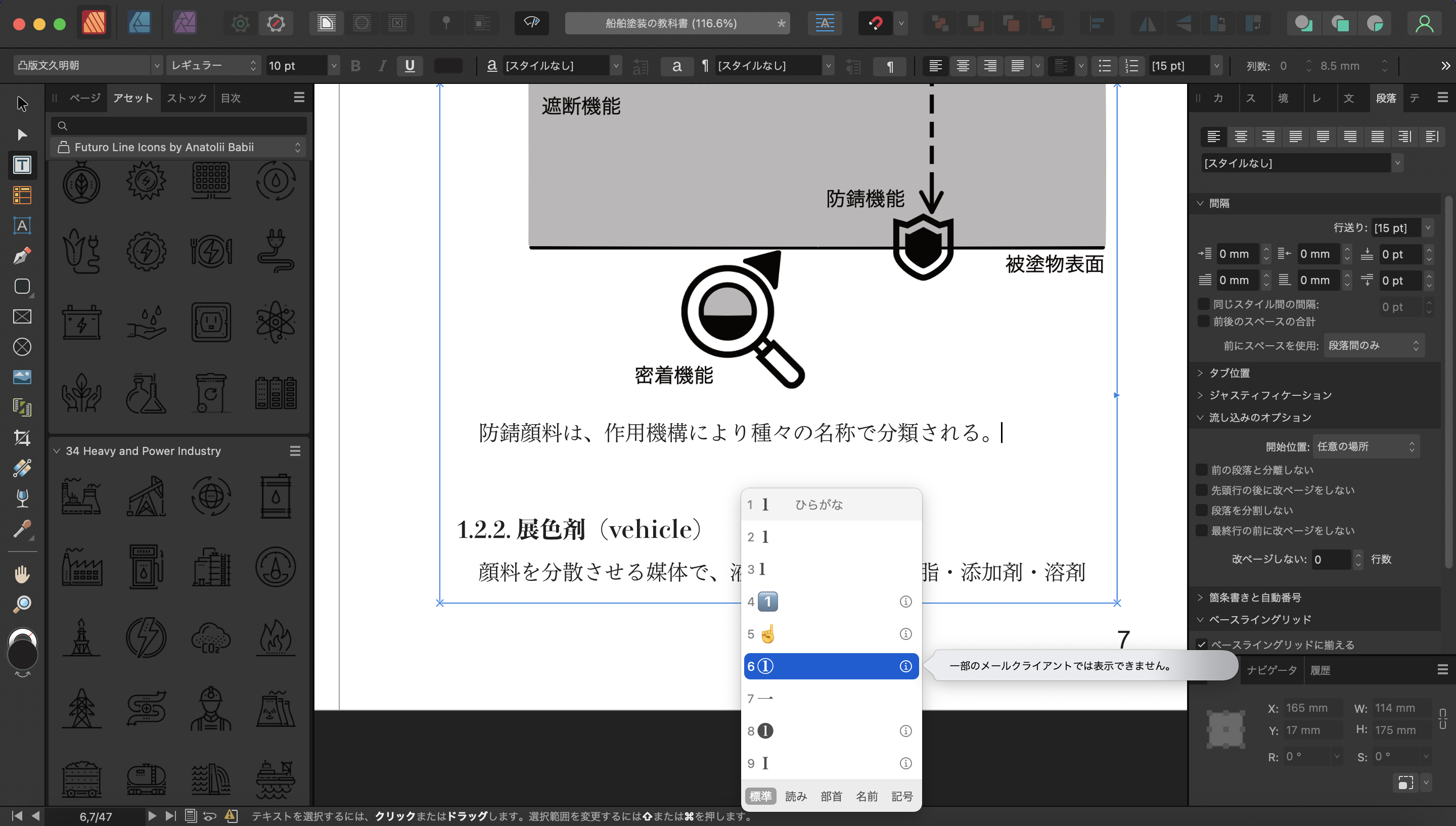Screen dimensions: 1456x826
Task: Uncheck ベースライングリッドに揃える checkbox
Action: coord(1201,645)
